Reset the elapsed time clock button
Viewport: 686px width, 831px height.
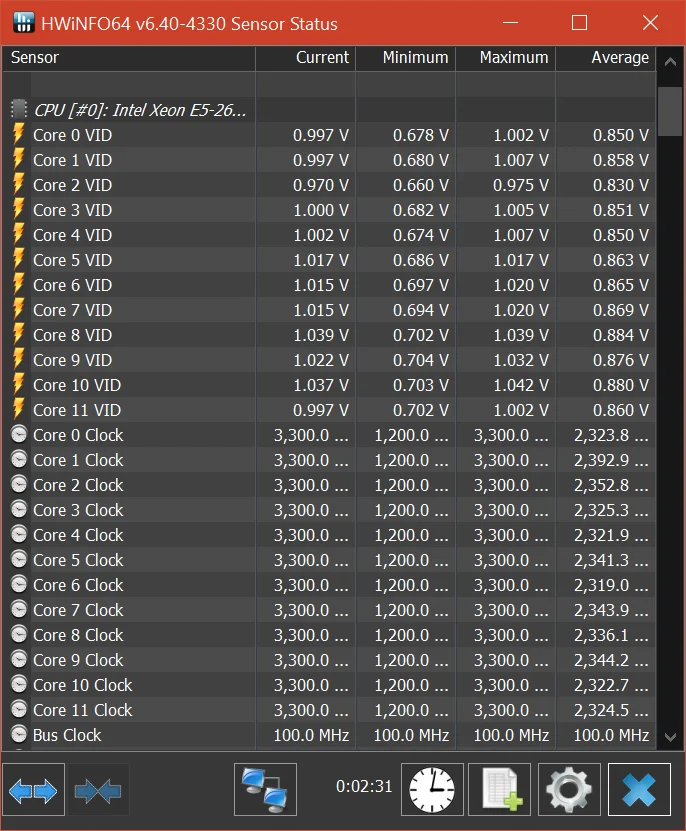click(432, 790)
